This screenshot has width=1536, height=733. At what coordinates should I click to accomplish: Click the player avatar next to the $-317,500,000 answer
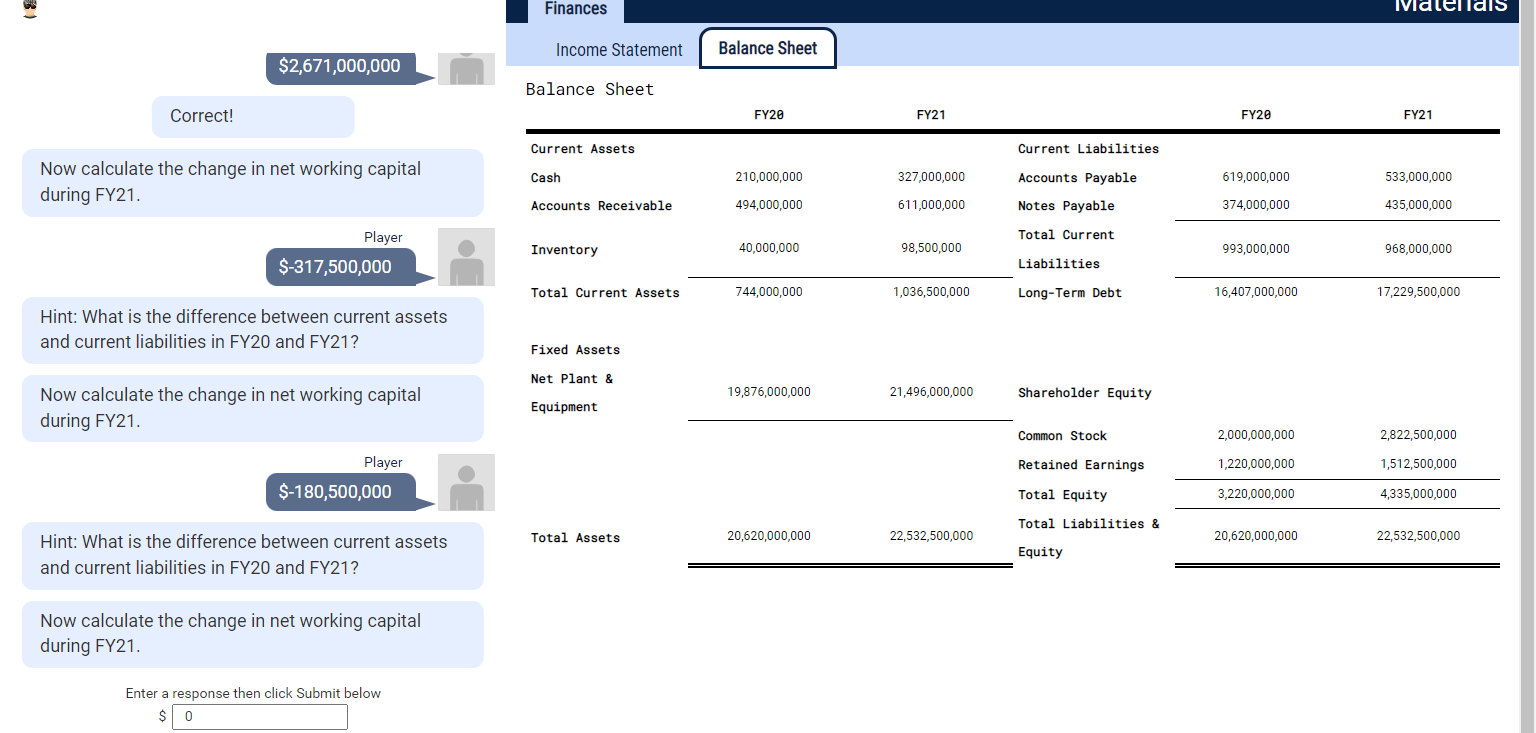[x=466, y=257]
